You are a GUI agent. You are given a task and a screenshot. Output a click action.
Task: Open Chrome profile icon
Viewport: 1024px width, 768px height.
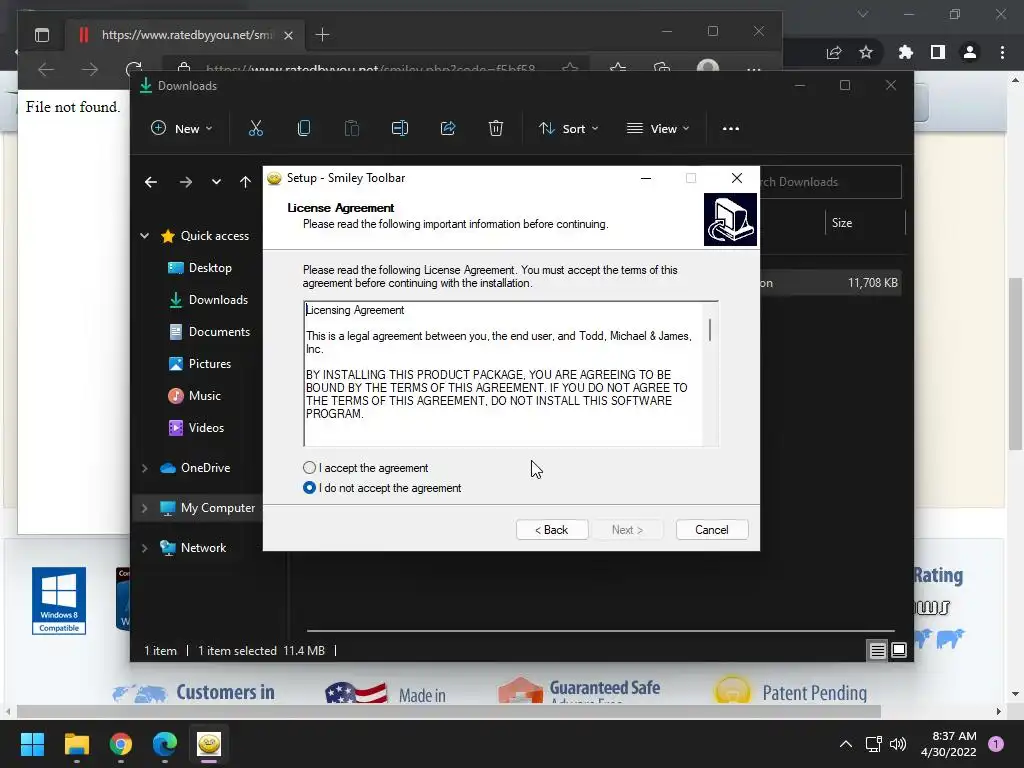pos(970,52)
